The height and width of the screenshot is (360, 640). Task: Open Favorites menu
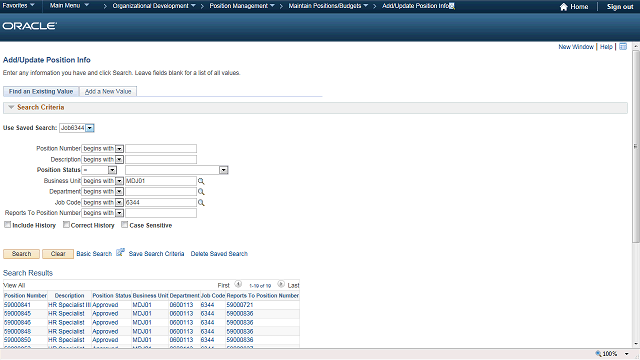tap(18, 6)
